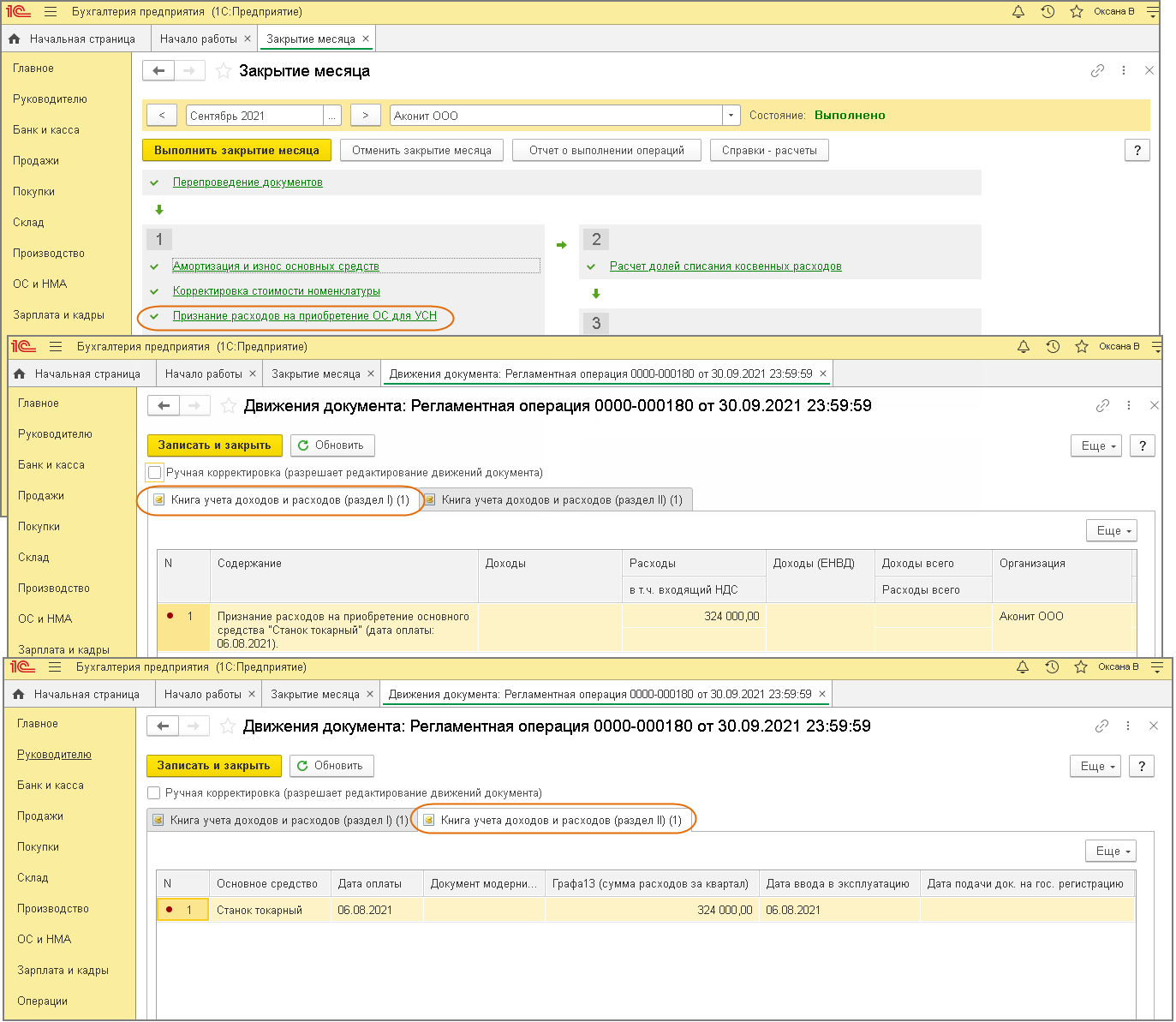
Task: Go back arrow in middle Движения документа window
Action: 164,406
